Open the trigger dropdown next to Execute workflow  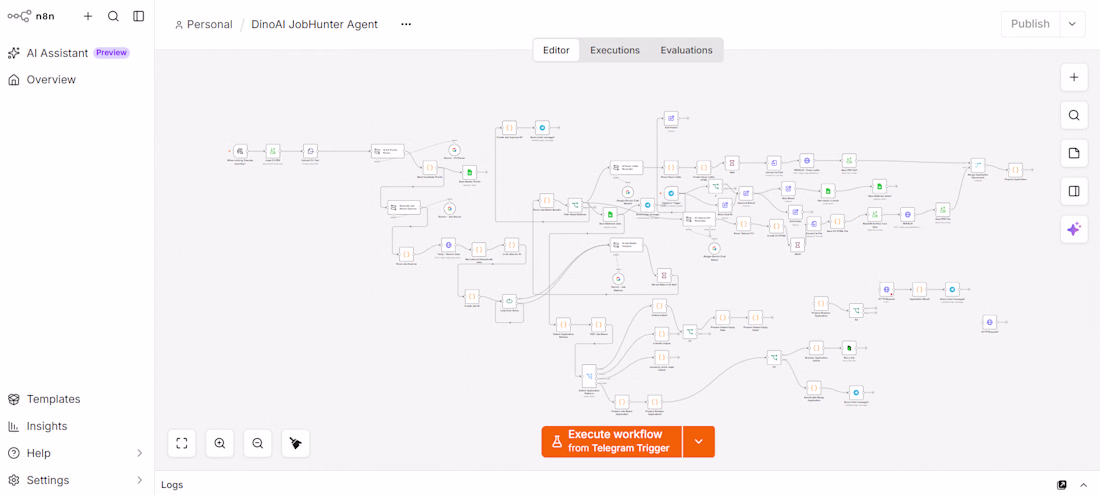pos(699,442)
